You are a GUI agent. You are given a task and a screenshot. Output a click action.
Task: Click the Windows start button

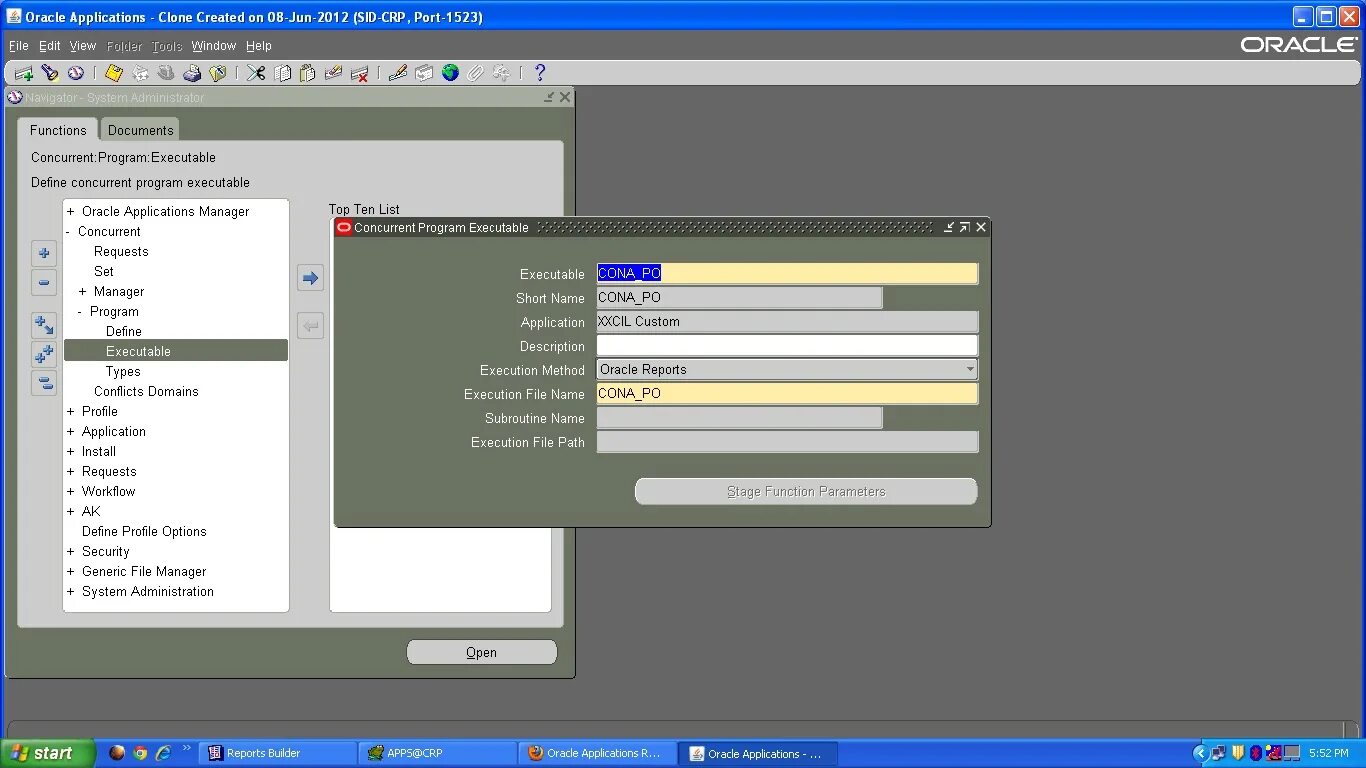coord(47,753)
